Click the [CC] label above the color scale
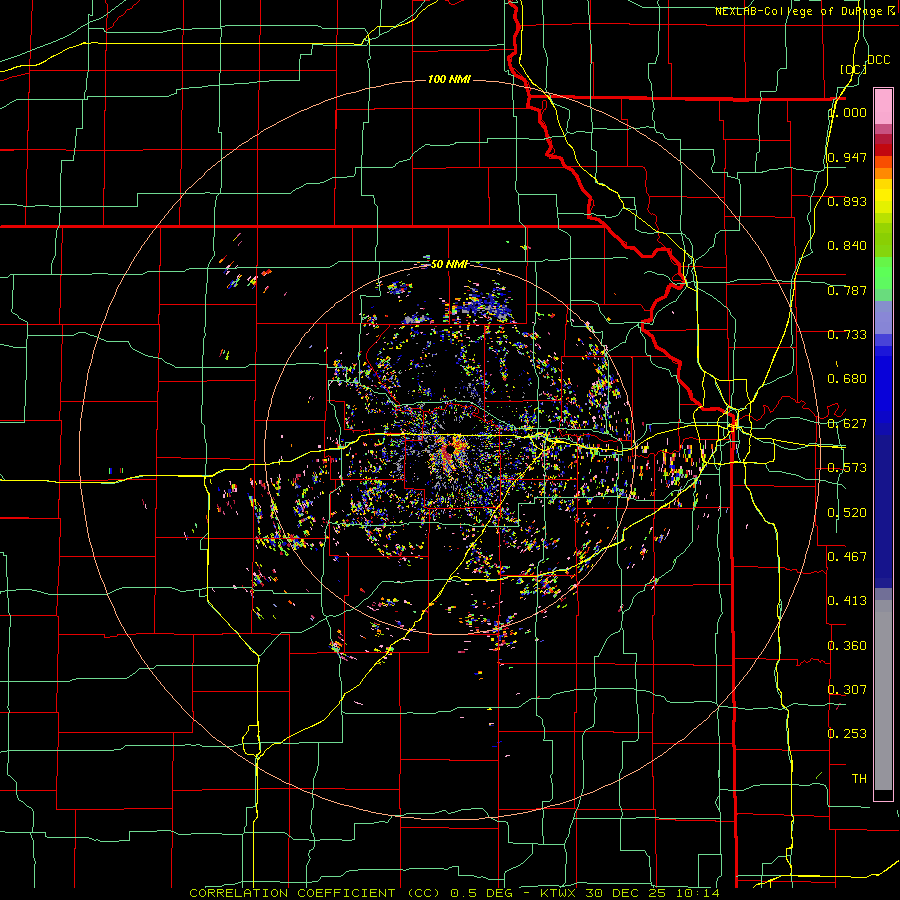900x900 pixels. 853,69
